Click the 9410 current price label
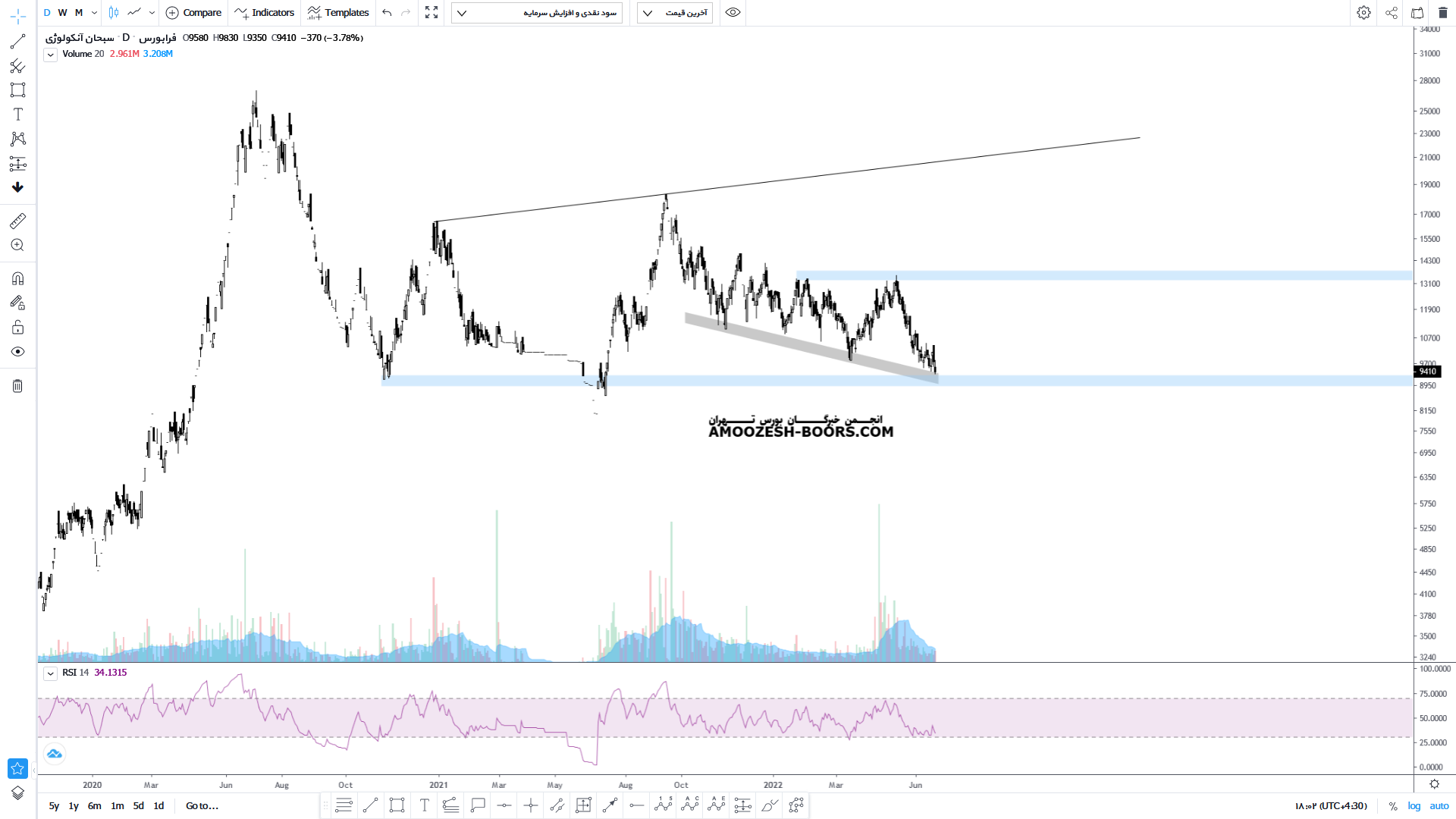This screenshot has width=1456, height=819. (x=1427, y=372)
